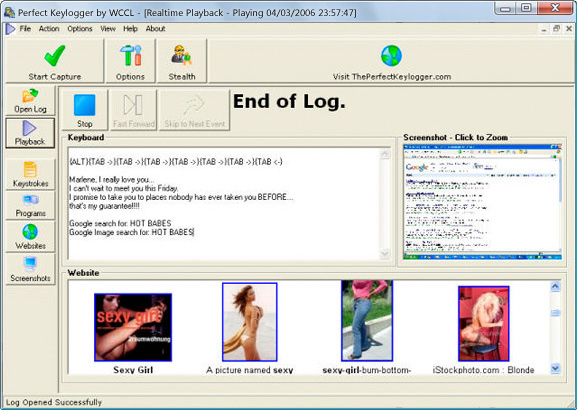Open the Keystrokes view
The height and width of the screenshot is (410, 577).
(x=30, y=174)
